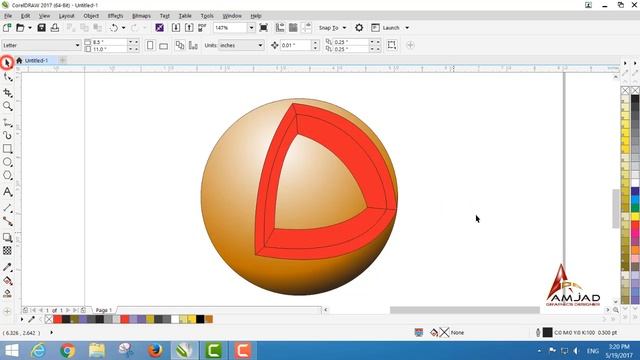The width and height of the screenshot is (640, 360).
Task: Select the Pick tool in the toolbox
Action: 7,63
